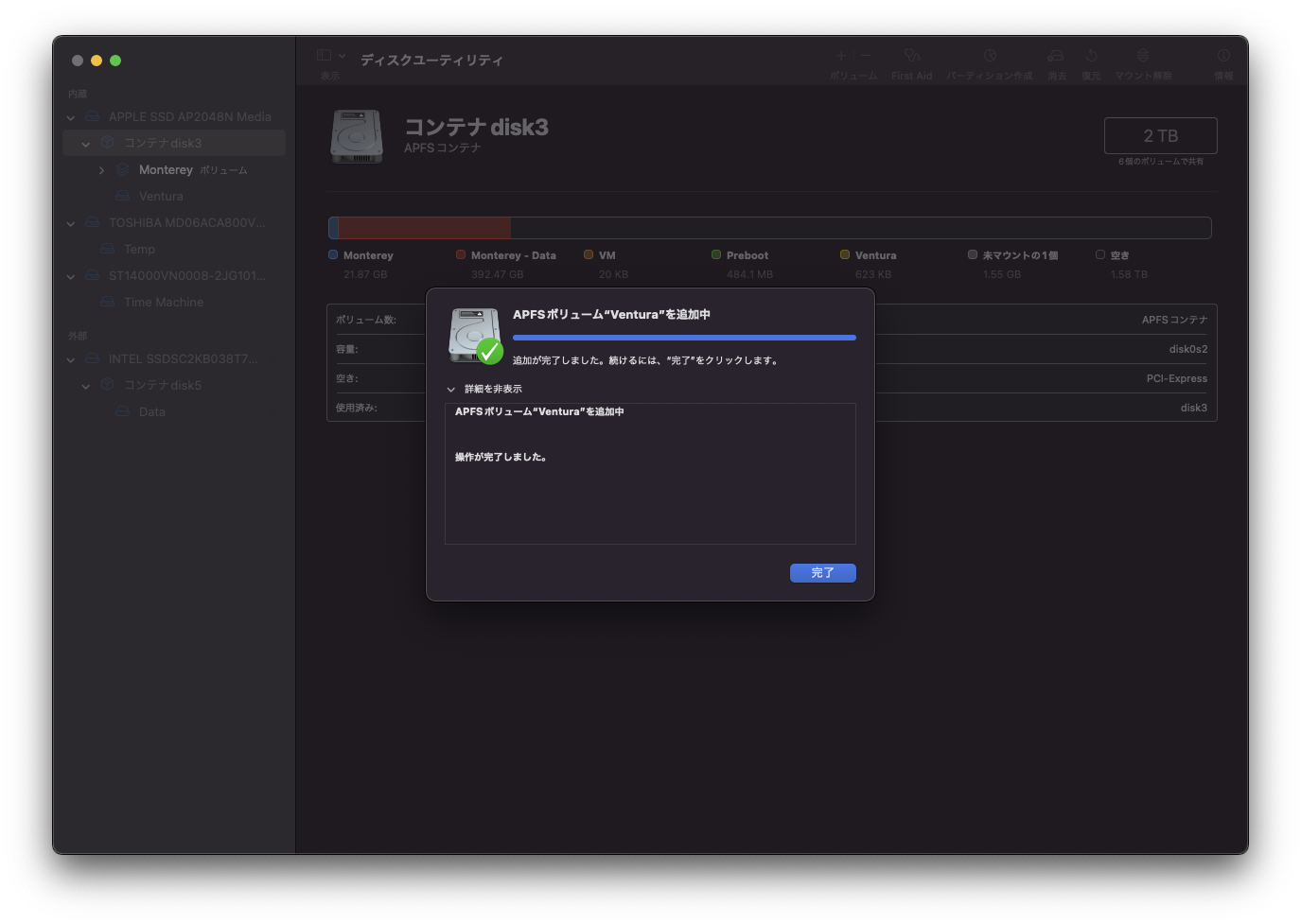Click the large コンテナ disk3 drive image
The height and width of the screenshot is (924, 1301).
coord(357,137)
